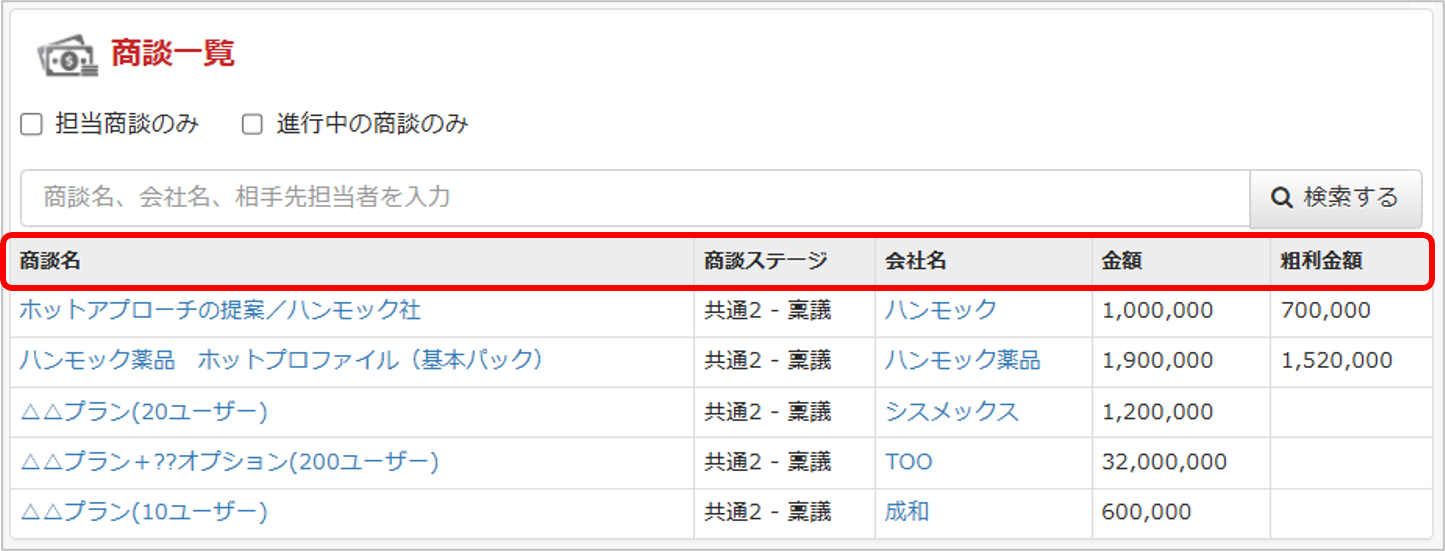Click the 金額 column header
The image size is (1445, 551).
1122,262
